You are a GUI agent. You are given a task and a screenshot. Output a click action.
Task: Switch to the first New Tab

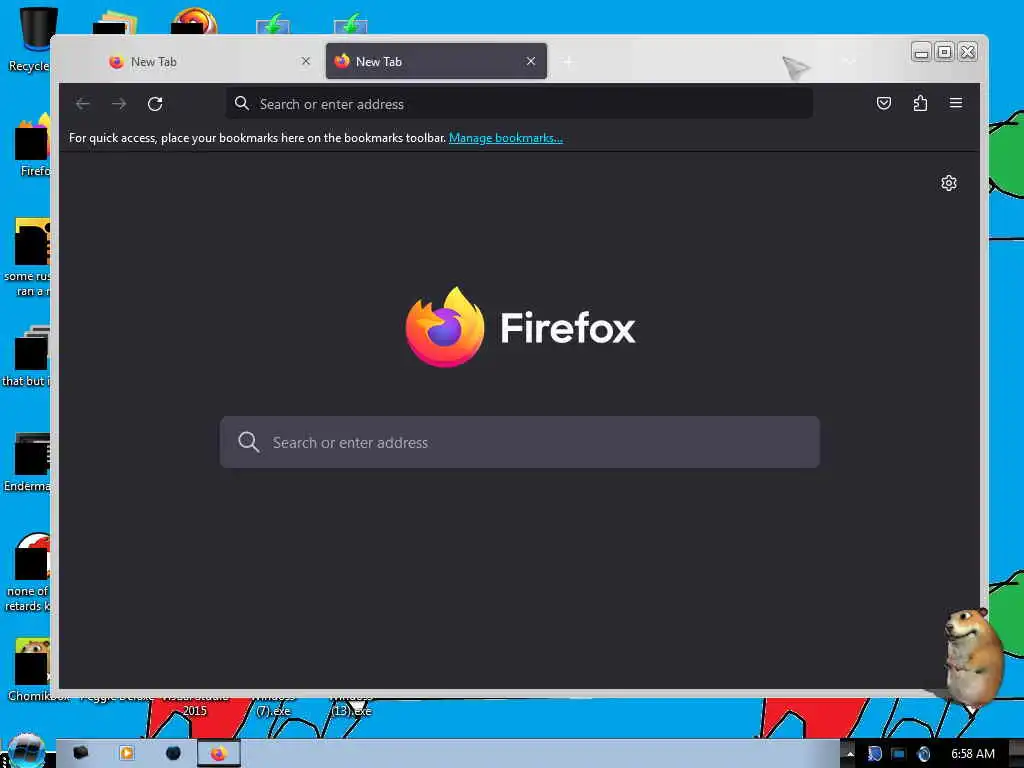coord(208,61)
